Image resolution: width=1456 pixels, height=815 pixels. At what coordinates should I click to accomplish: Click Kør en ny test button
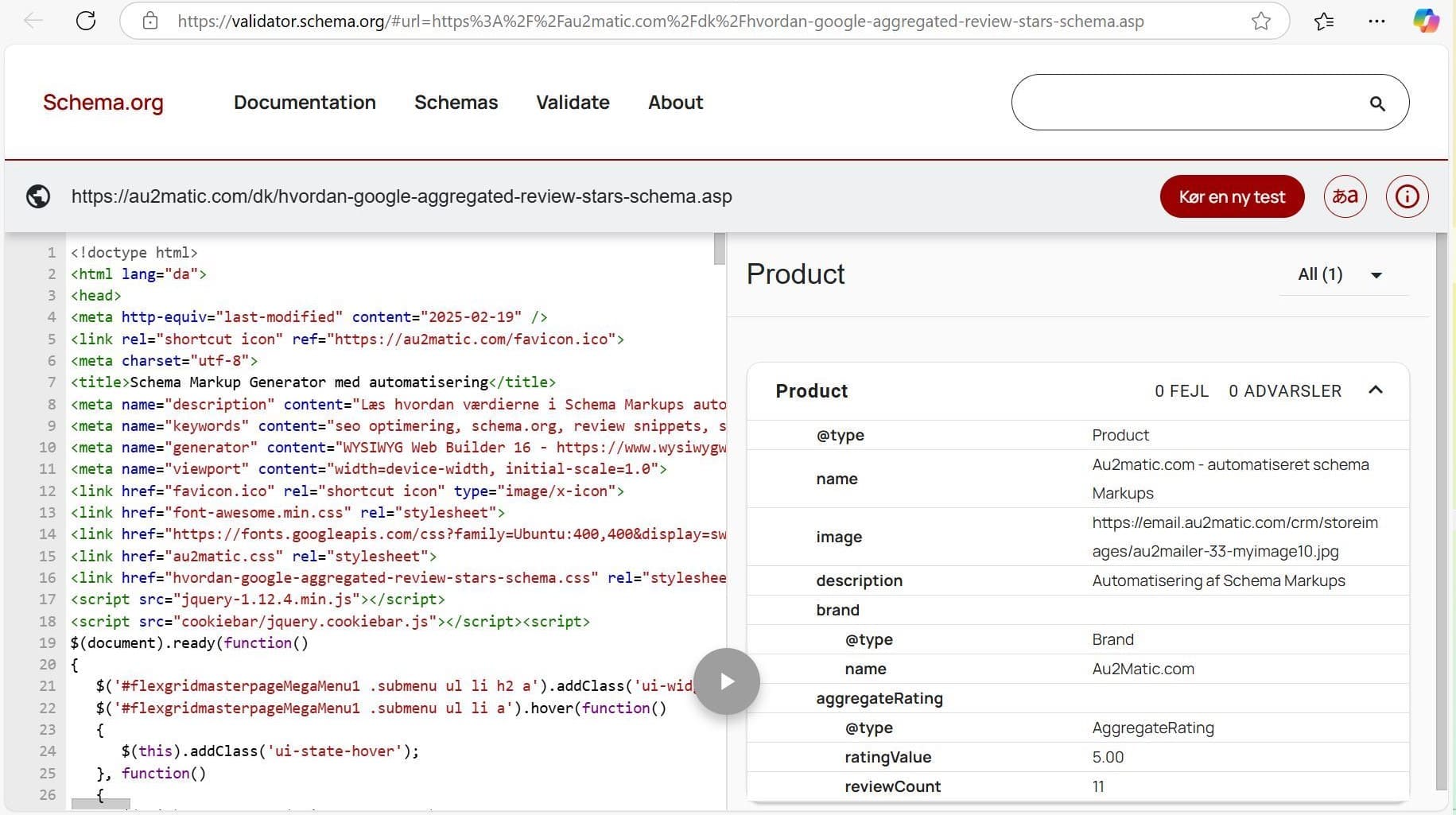coord(1232,196)
